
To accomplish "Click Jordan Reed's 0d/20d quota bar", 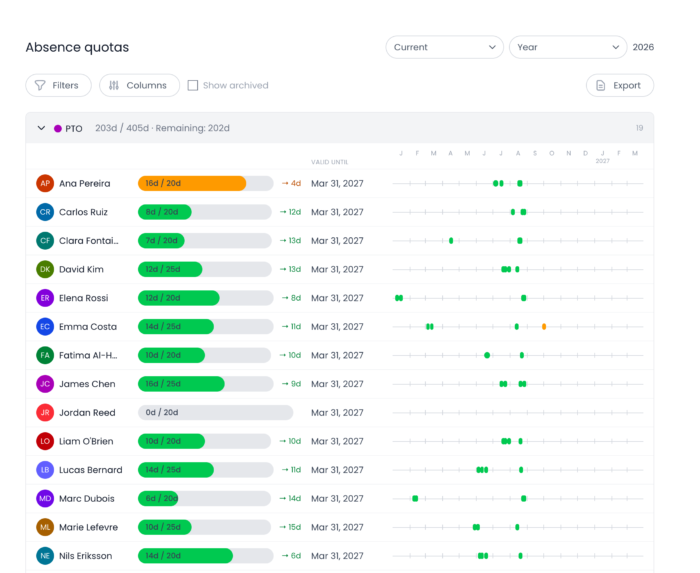I will (215, 412).
